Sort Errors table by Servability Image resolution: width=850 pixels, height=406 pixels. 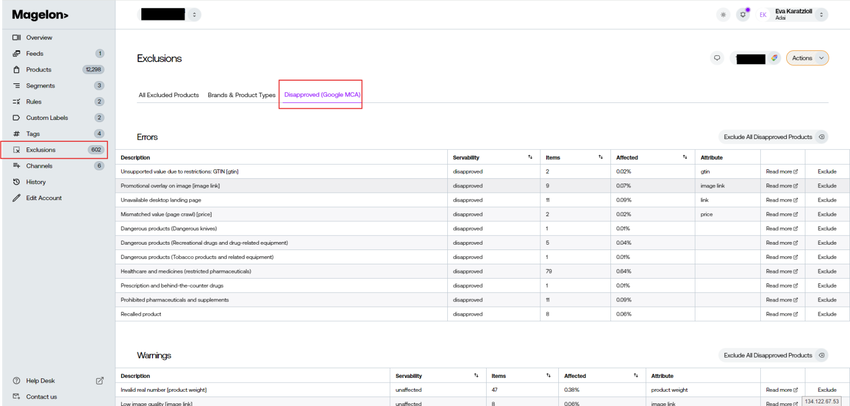pos(530,157)
